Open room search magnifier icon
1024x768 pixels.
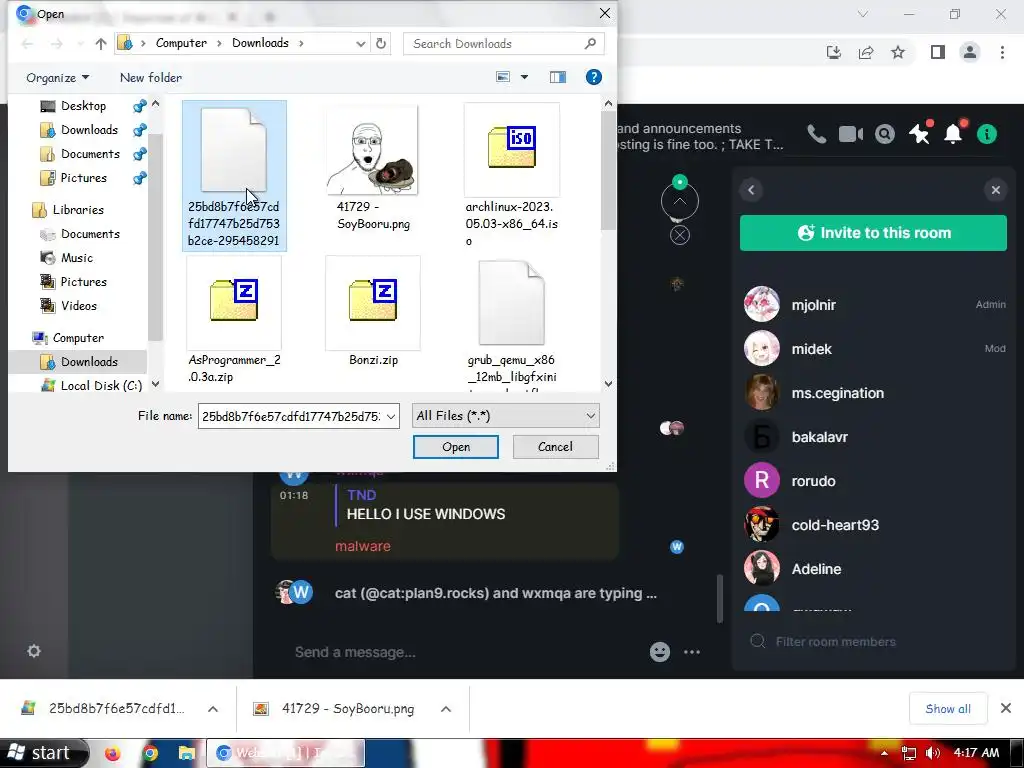pyautogui.click(x=885, y=135)
